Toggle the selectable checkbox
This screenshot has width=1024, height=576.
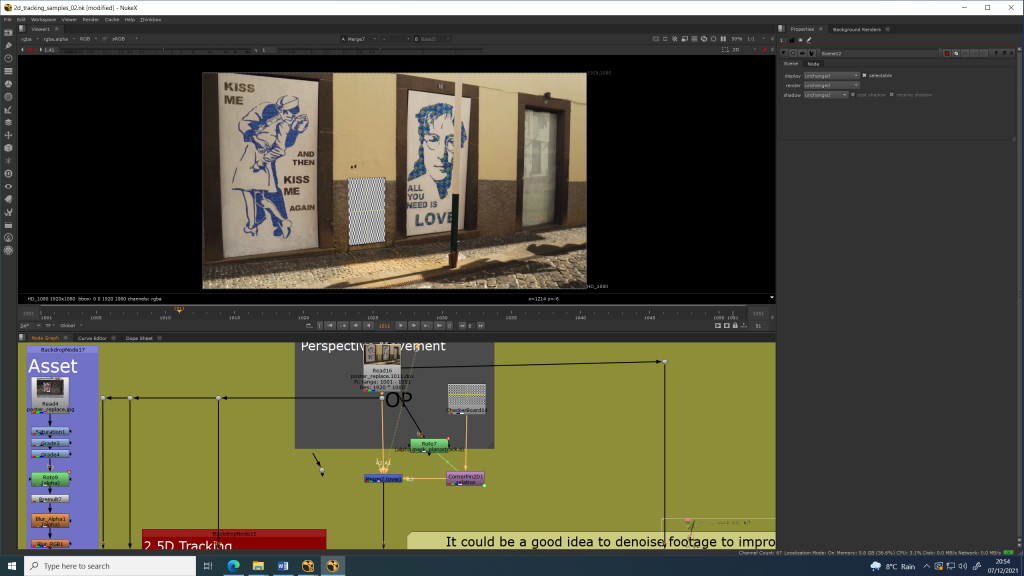point(865,76)
